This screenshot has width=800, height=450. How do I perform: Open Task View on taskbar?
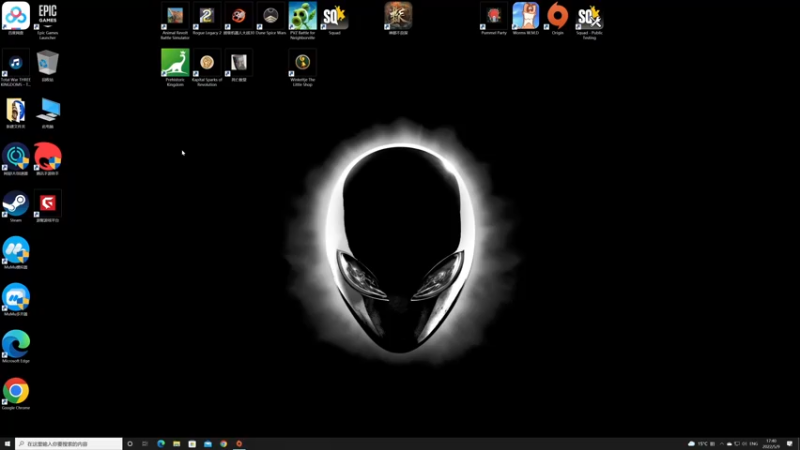(x=145, y=444)
